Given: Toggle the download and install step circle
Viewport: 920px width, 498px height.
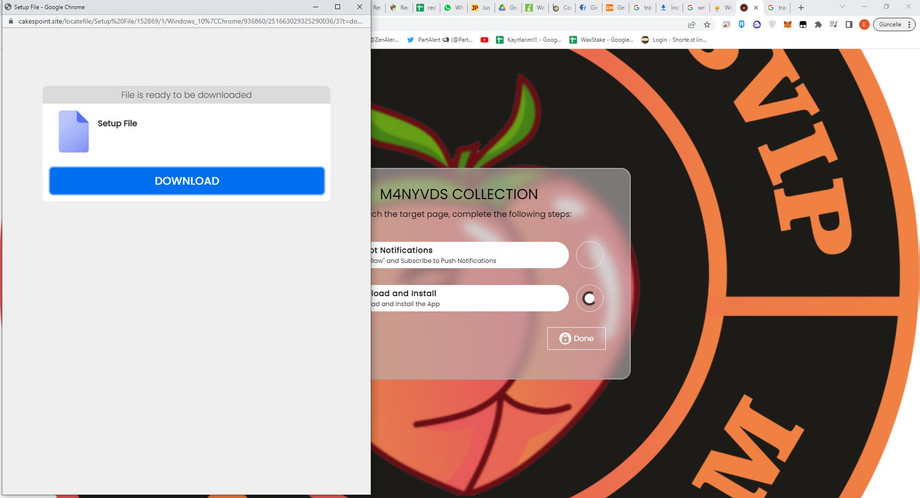Looking at the screenshot, I should (590, 298).
